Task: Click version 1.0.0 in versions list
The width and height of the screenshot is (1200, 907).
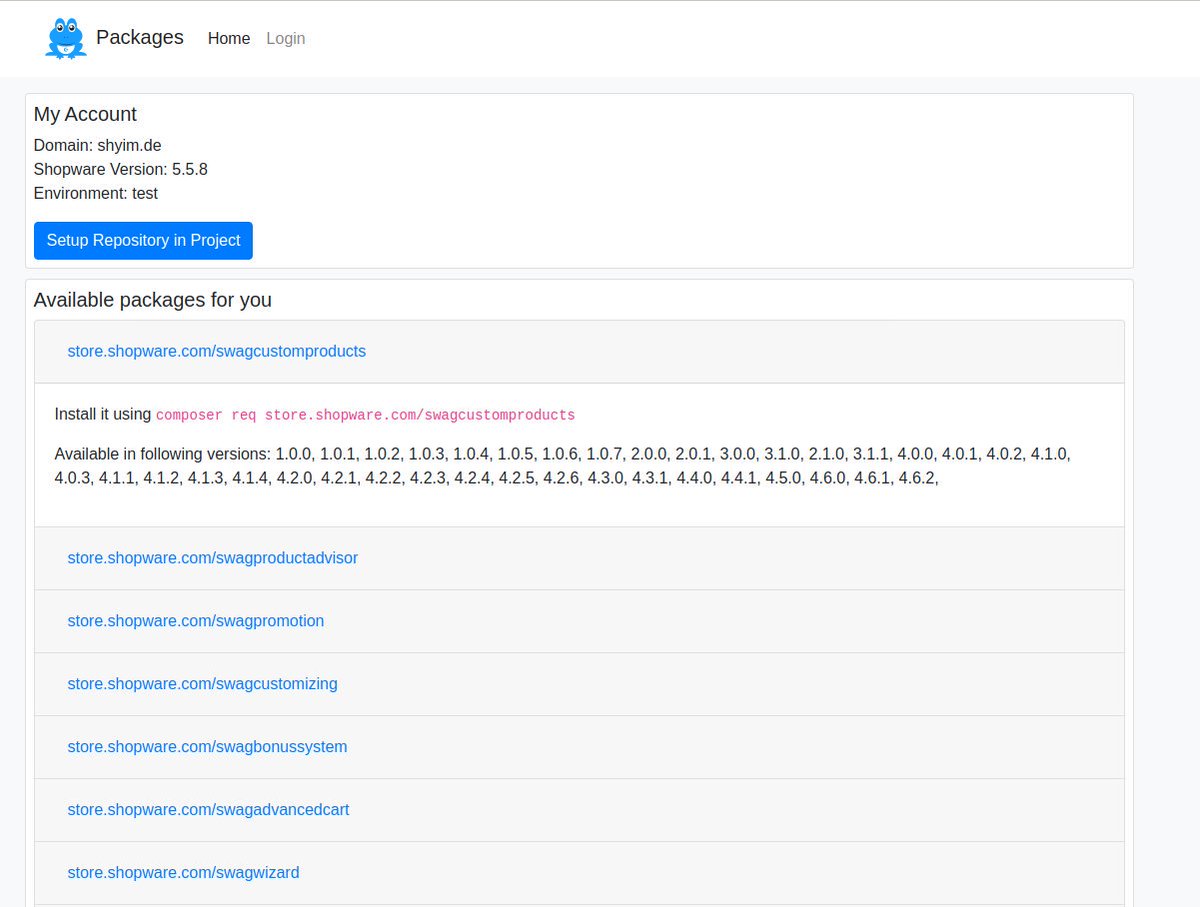Action: coord(294,454)
